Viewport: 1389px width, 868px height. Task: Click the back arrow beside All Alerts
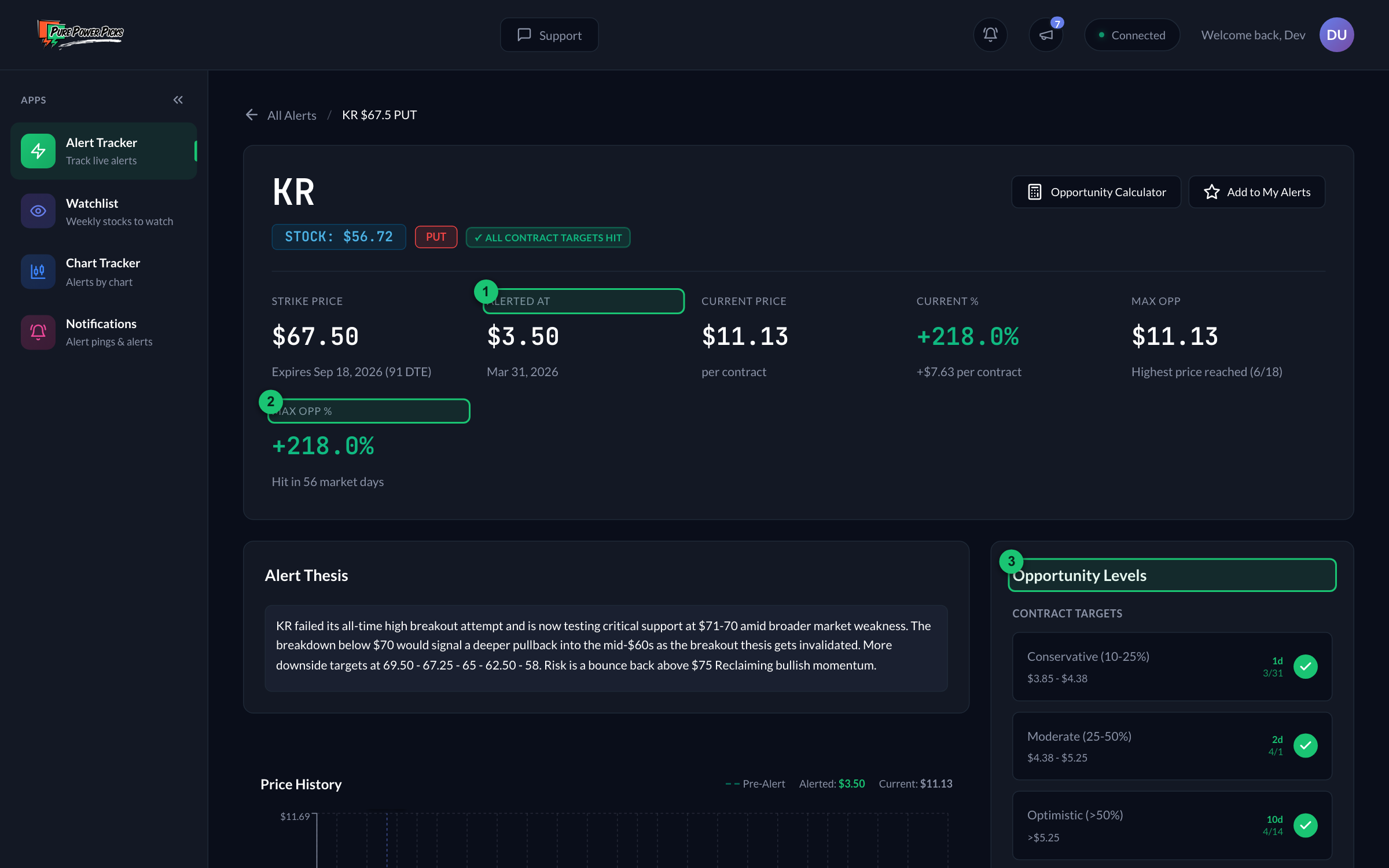point(251,115)
